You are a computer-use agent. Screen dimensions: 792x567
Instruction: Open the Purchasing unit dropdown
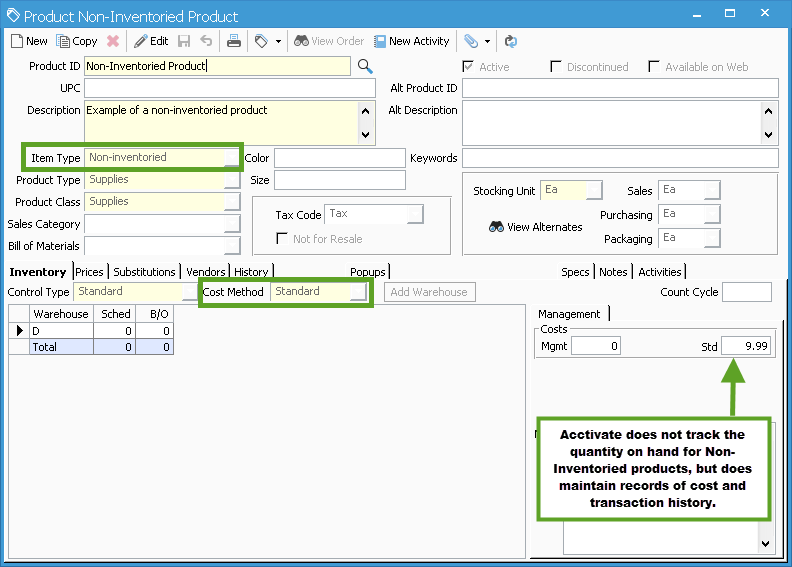pyautogui.click(x=712, y=214)
